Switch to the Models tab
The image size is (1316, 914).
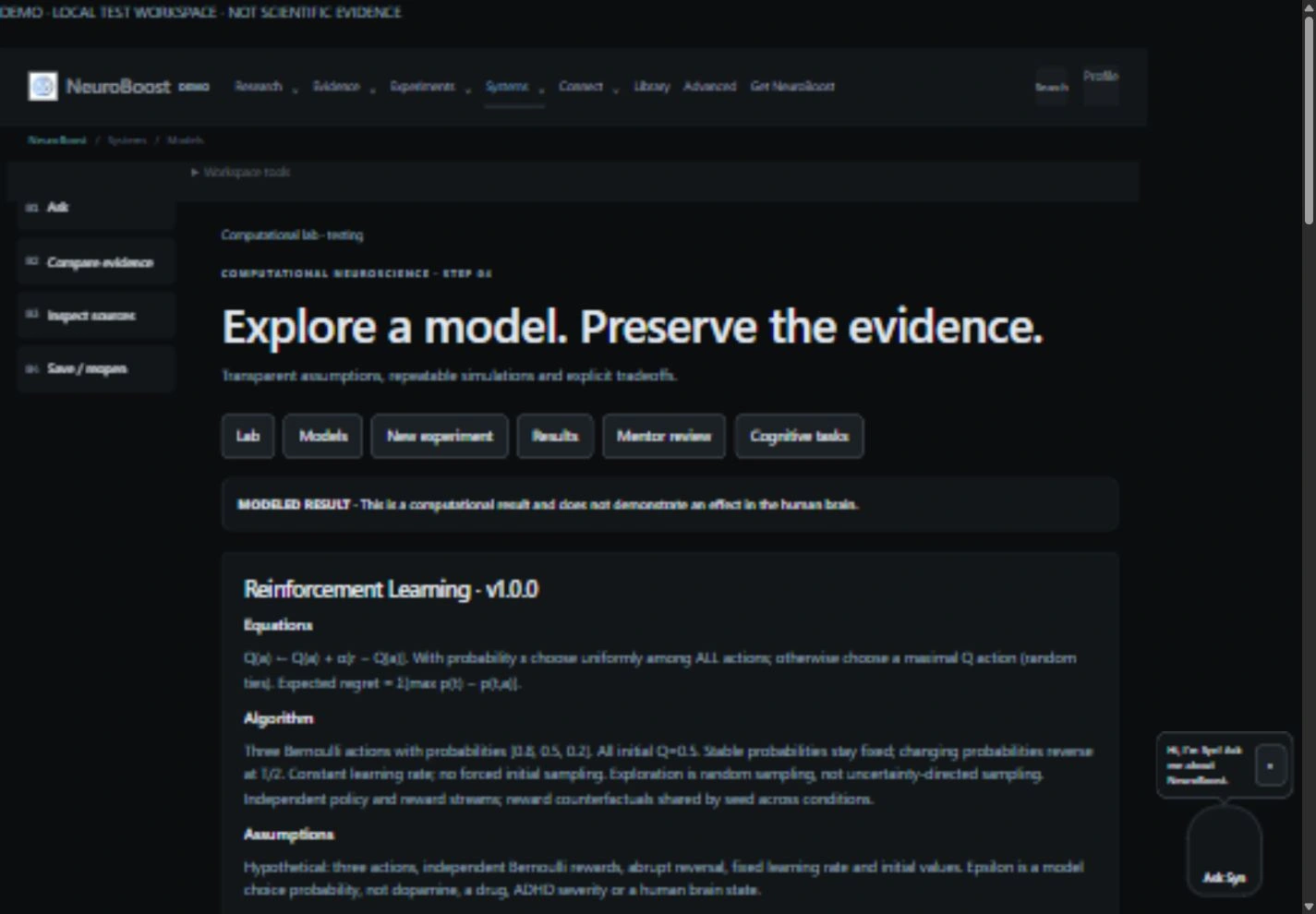click(x=322, y=436)
